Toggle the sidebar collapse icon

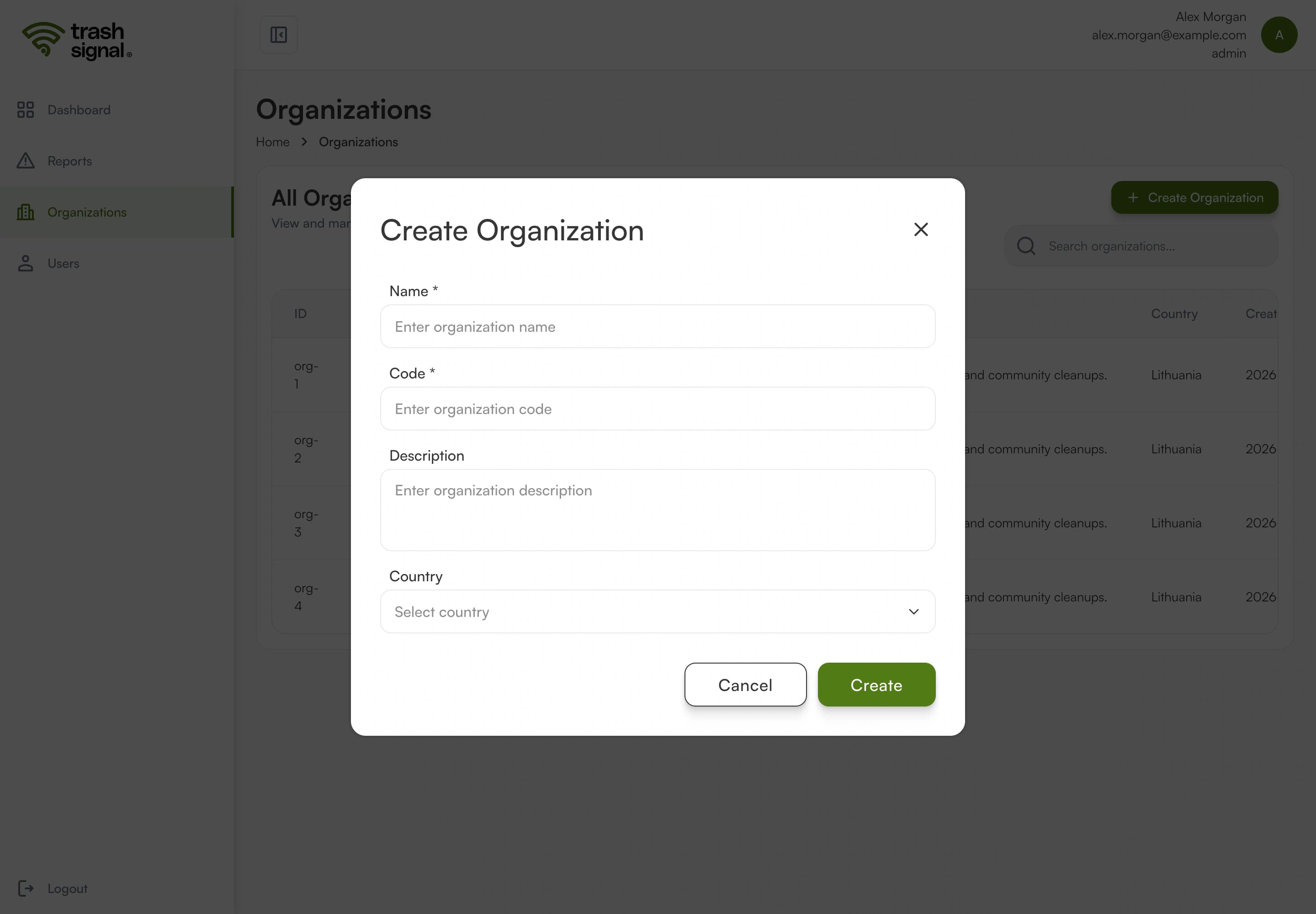278,35
